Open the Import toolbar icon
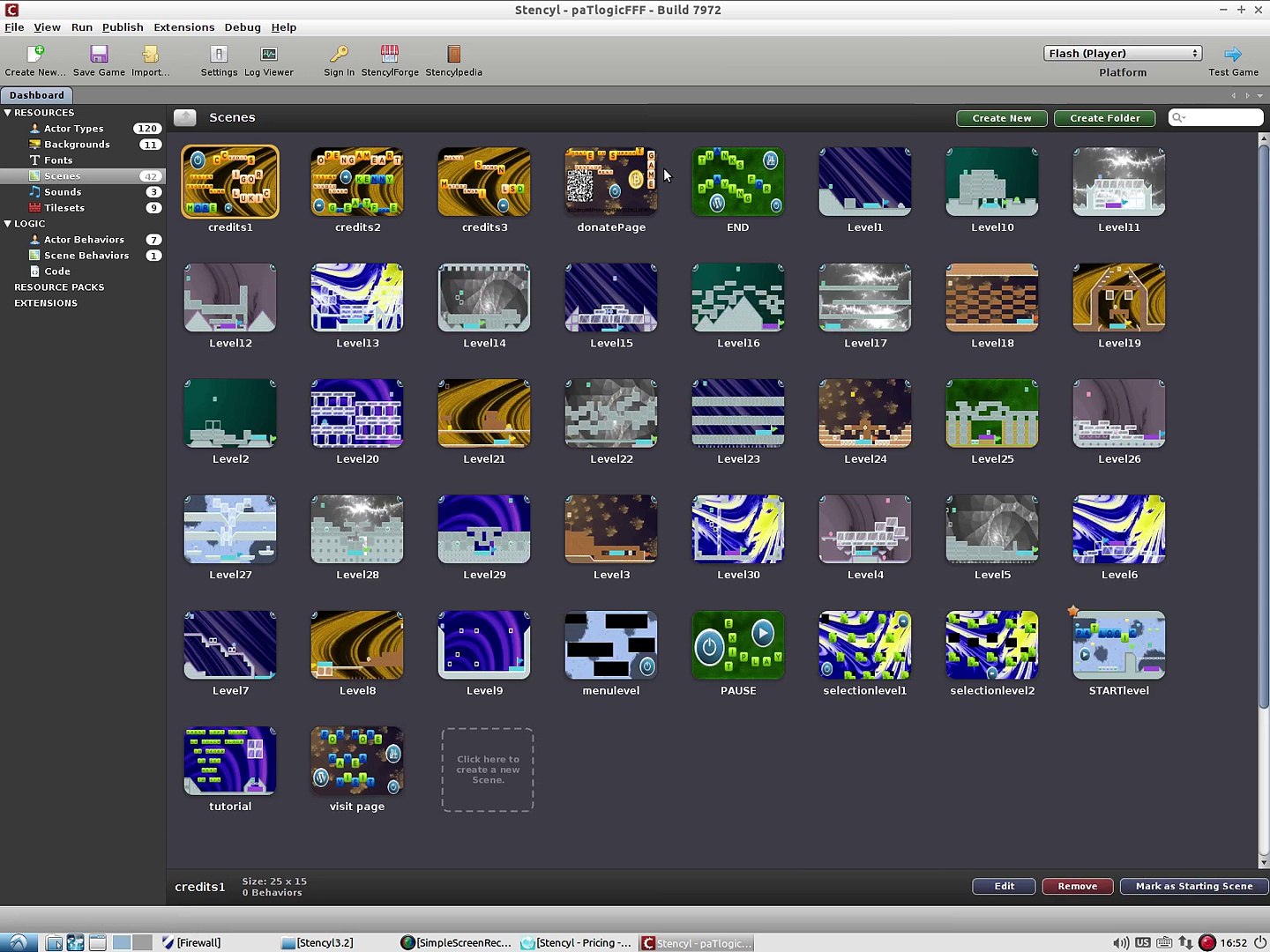 pyautogui.click(x=151, y=55)
